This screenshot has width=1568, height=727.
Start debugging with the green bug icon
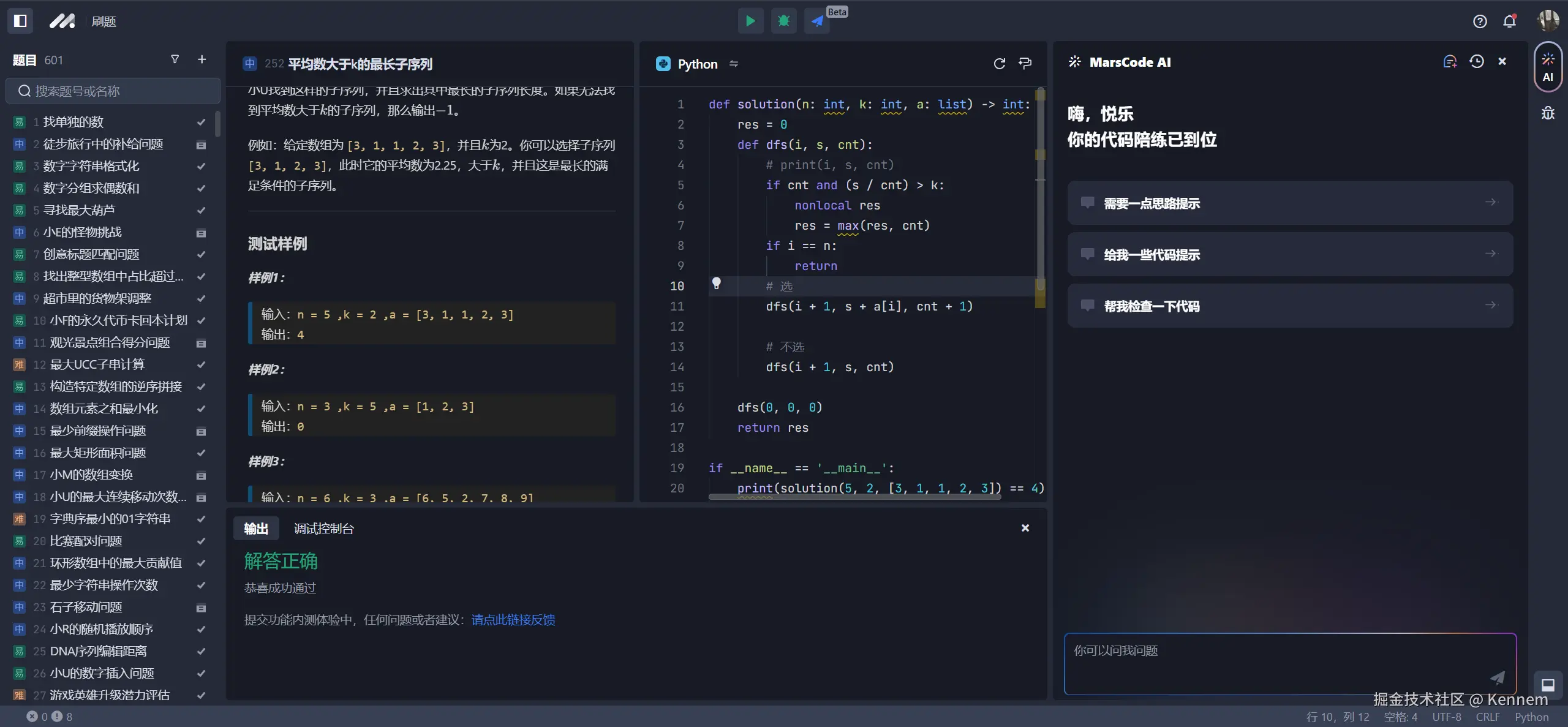coord(783,20)
